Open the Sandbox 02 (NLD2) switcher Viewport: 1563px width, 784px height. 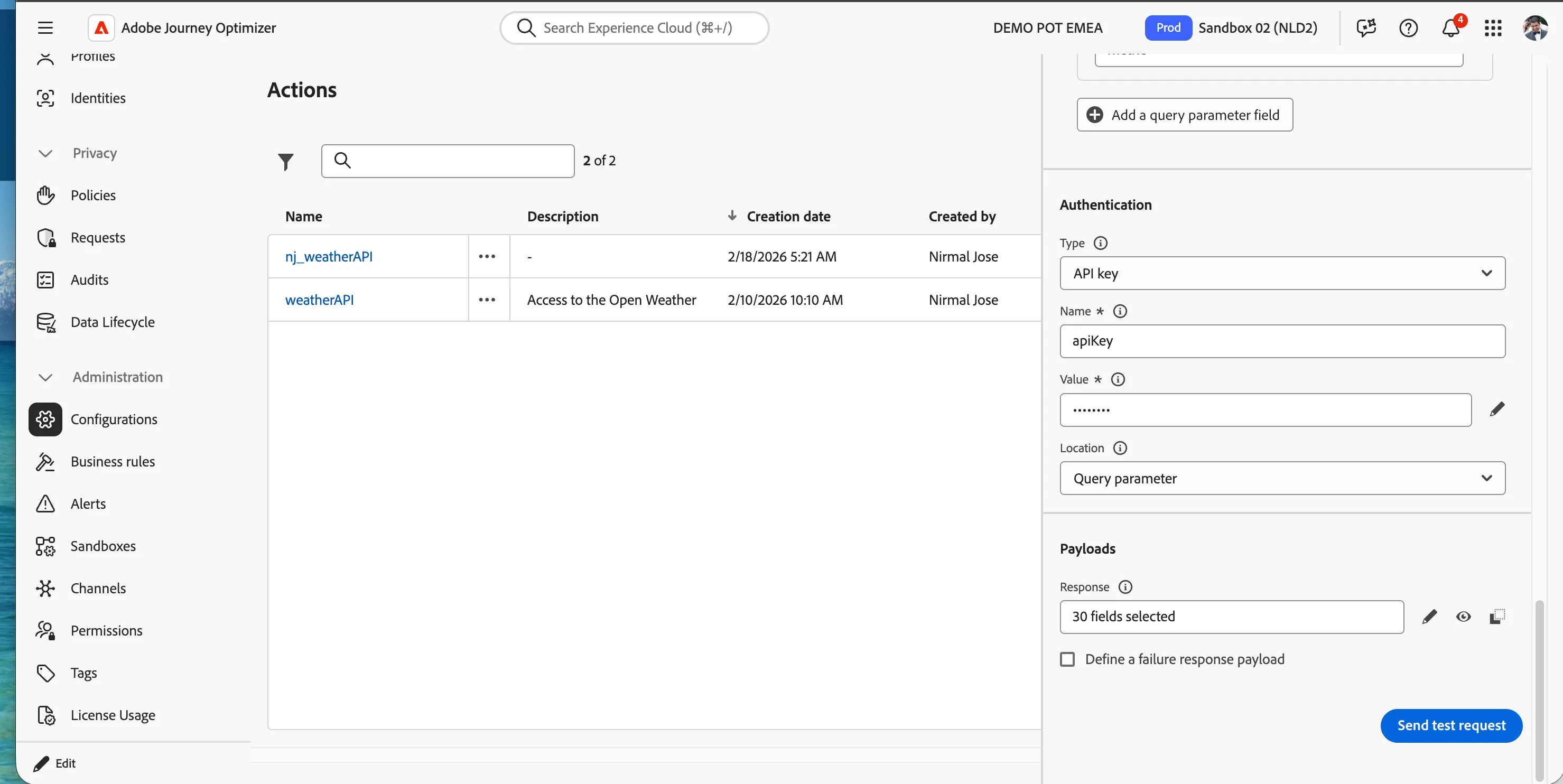point(1257,28)
